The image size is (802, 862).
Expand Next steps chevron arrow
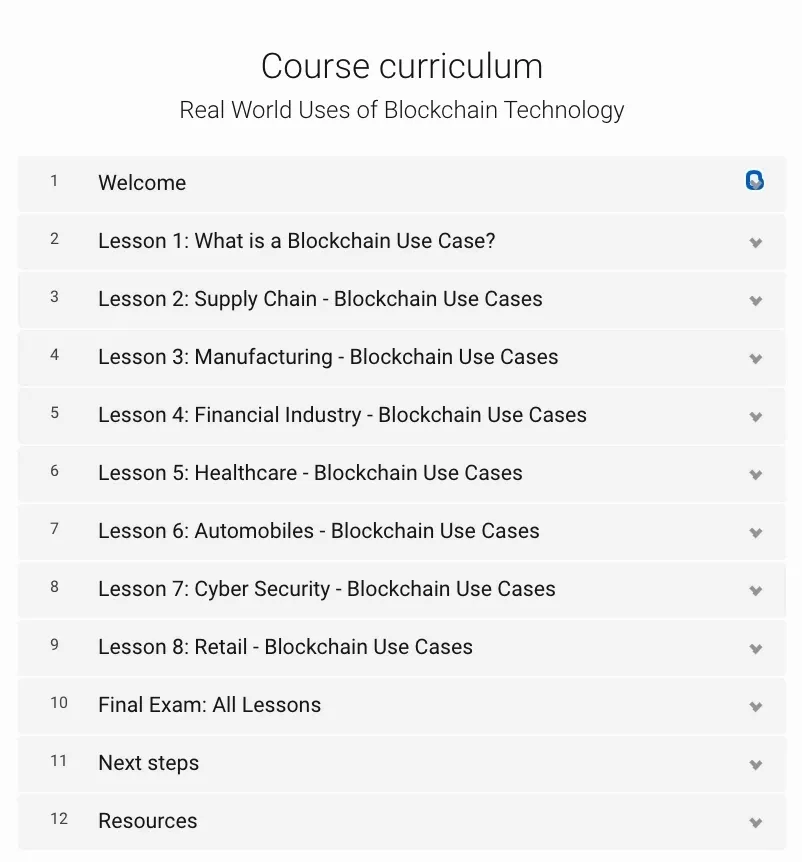click(756, 765)
